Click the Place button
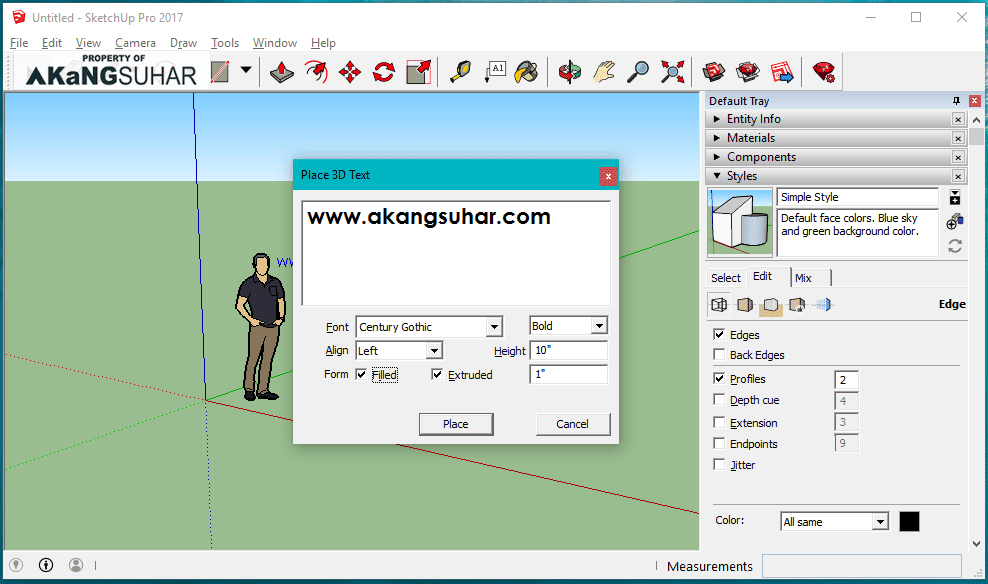The height and width of the screenshot is (584, 988). click(456, 424)
